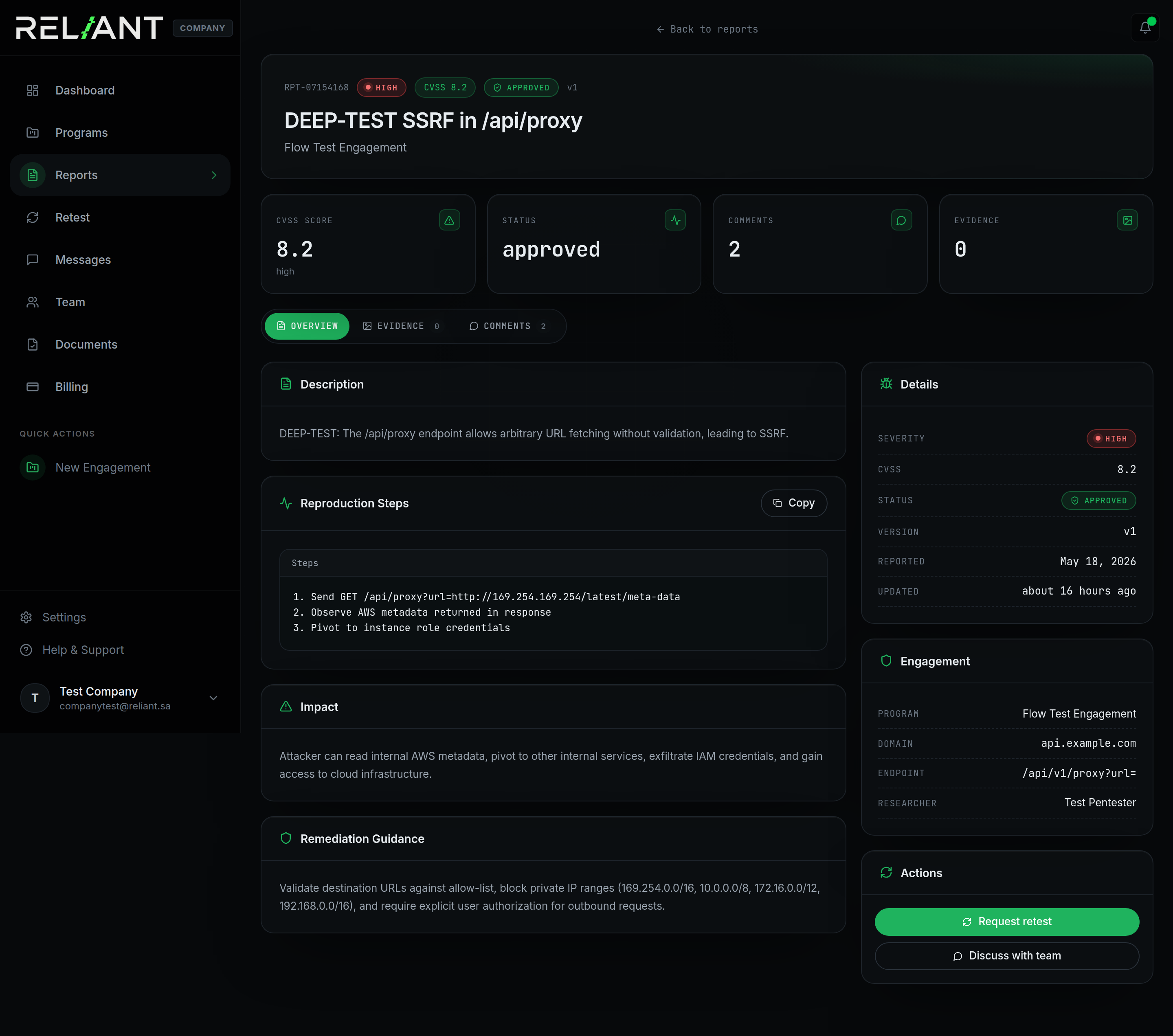Click the Messages chat icon in sidebar
The height and width of the screenshot is (1036, 1173).
pos(33,260)
